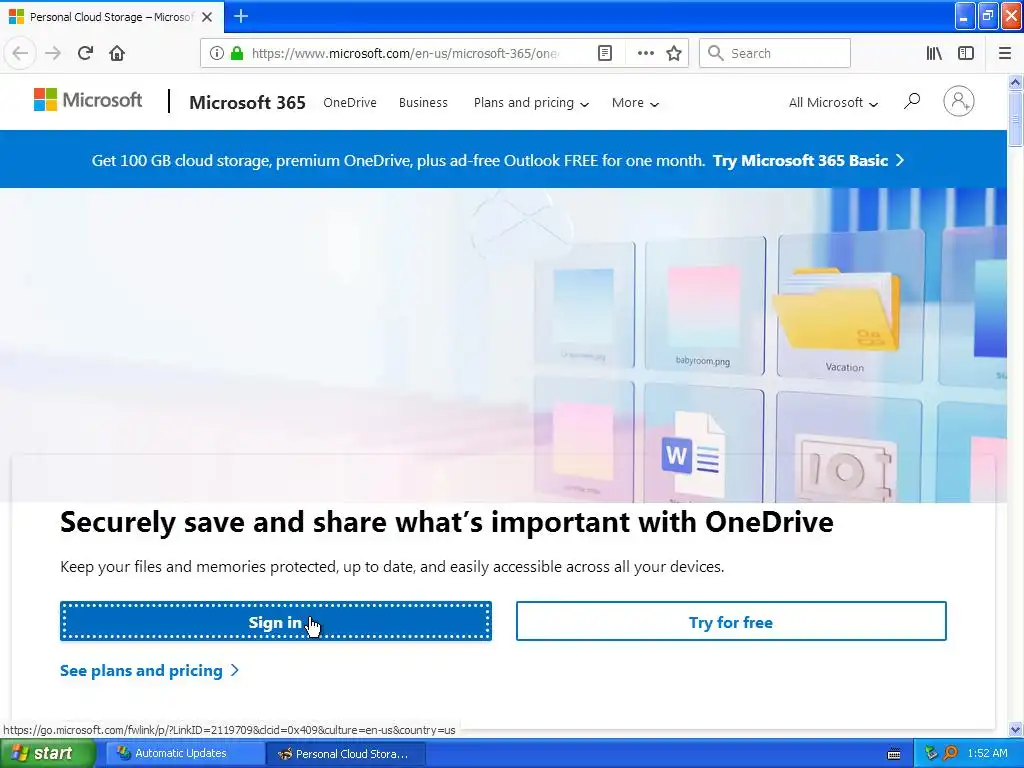
Task: Open the Business nav item
Action: click(423, 103)
